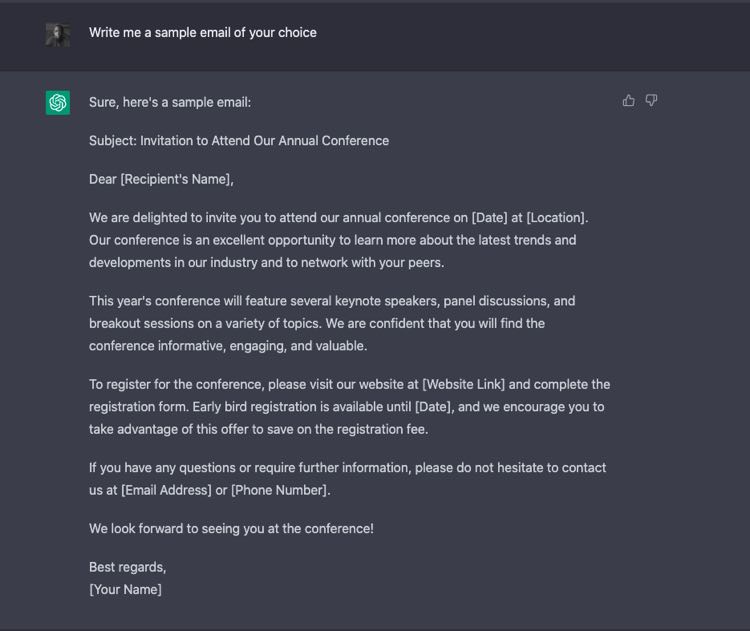750x631 pixels.
Task: Click the first '[Date]' placeholder after 'conference on'
Action: (x=489, y=218)
